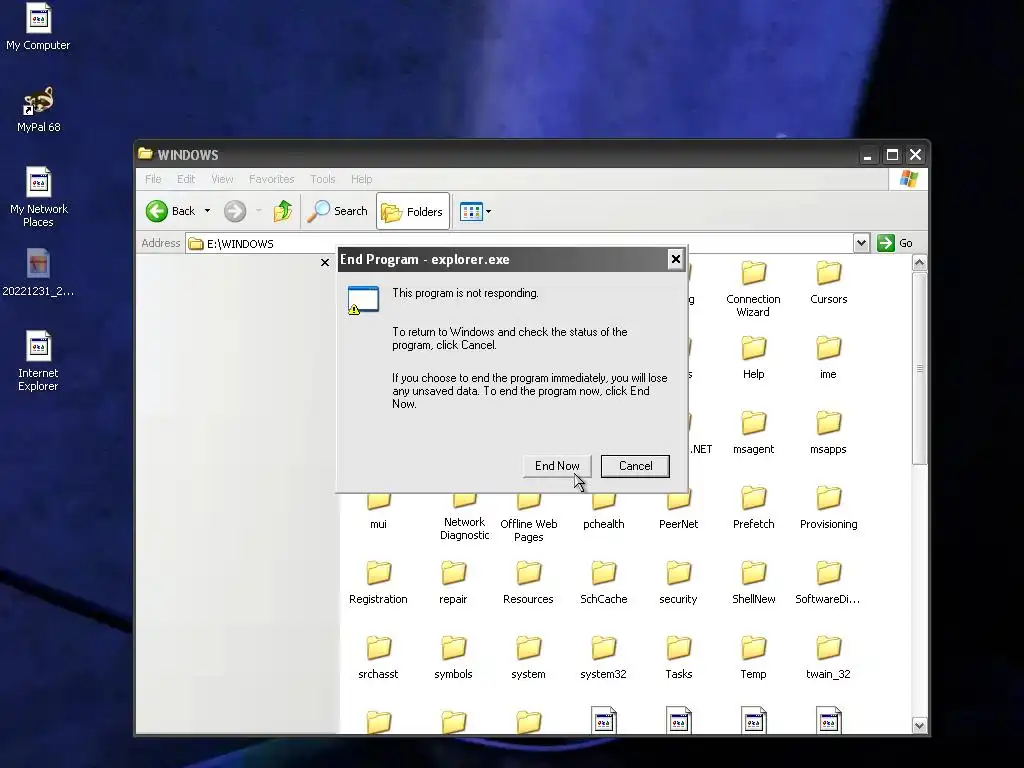Open Search in WINDOWS toolbar
The image size is (1024, 768).
click(337, 211)
